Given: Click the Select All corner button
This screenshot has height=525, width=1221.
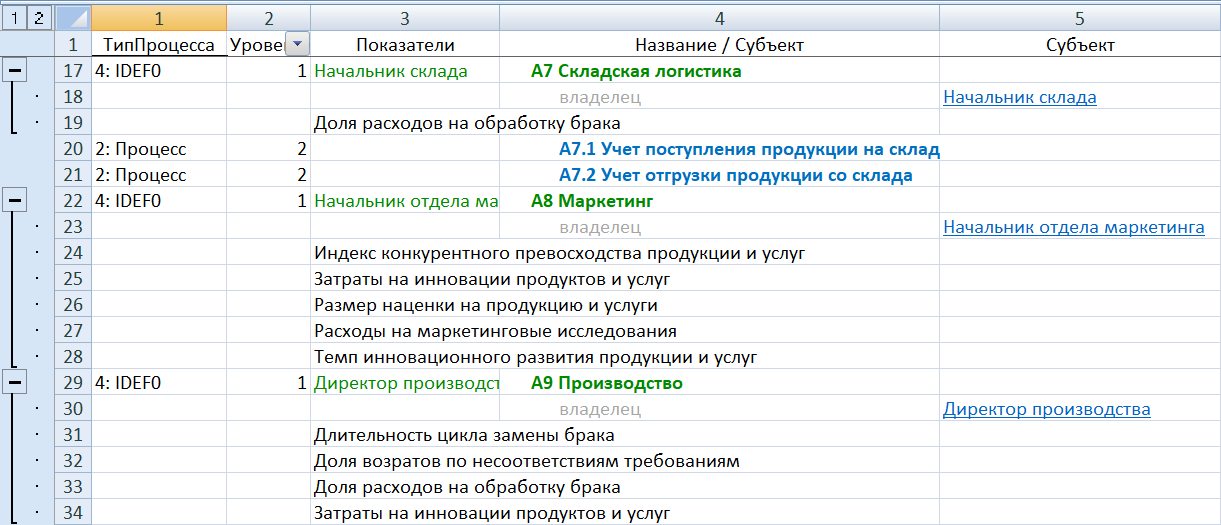Looking at the screenshot, I should pyautogui.click(x=71, y=18).
